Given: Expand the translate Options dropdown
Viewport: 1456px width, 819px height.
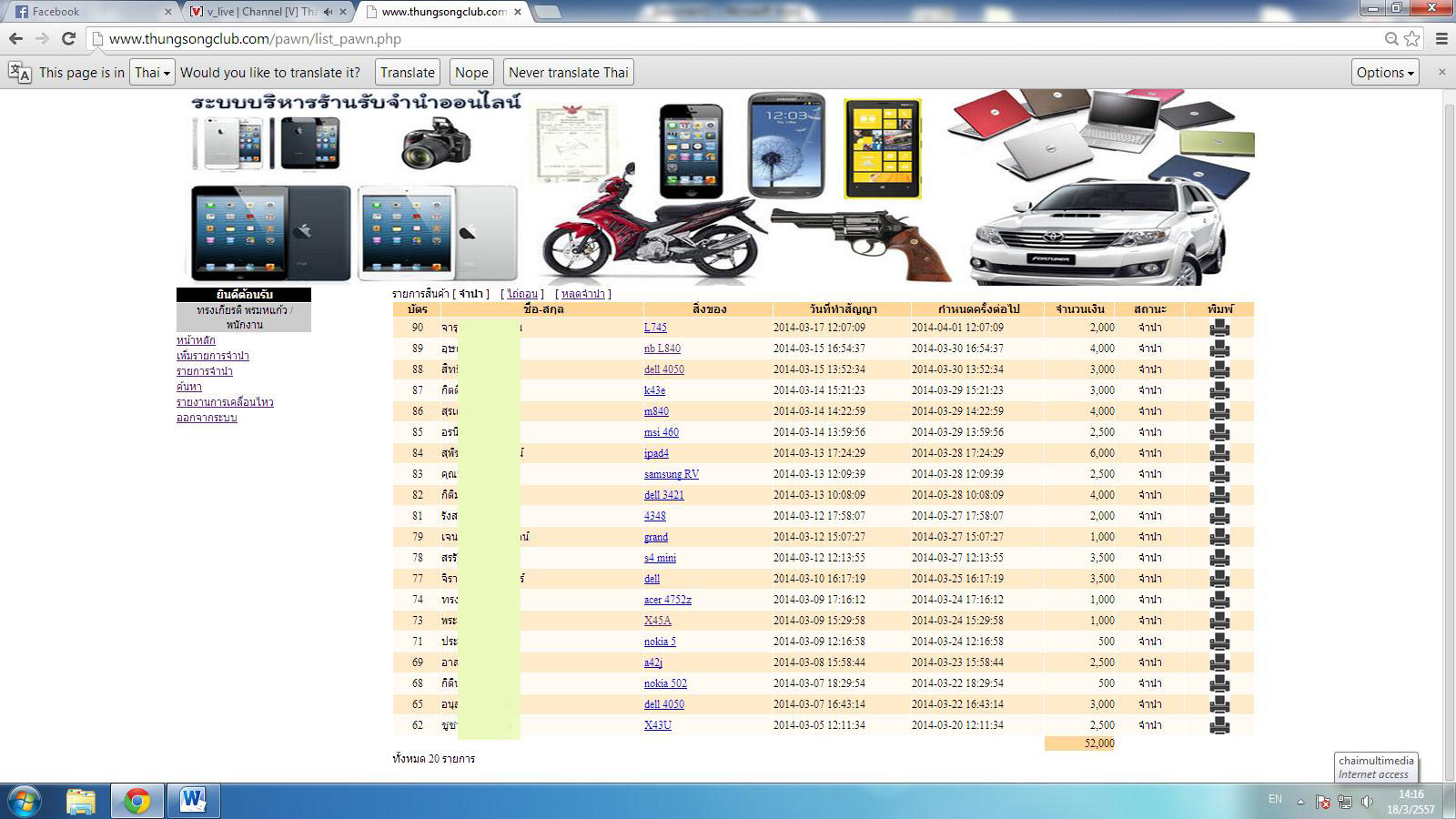Looking at the screenshot, I should [x=1386, y=73].
